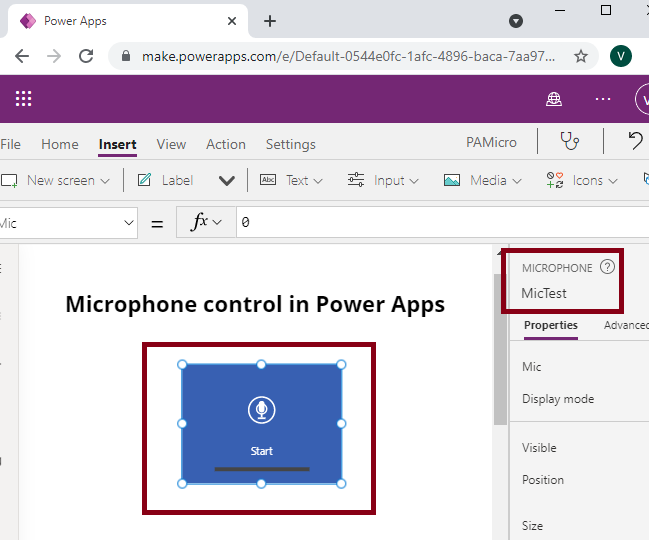The height and width of the screenshot is (543, 649).
Task: Open the Action ribbon tab
Action: click(226, 144)
